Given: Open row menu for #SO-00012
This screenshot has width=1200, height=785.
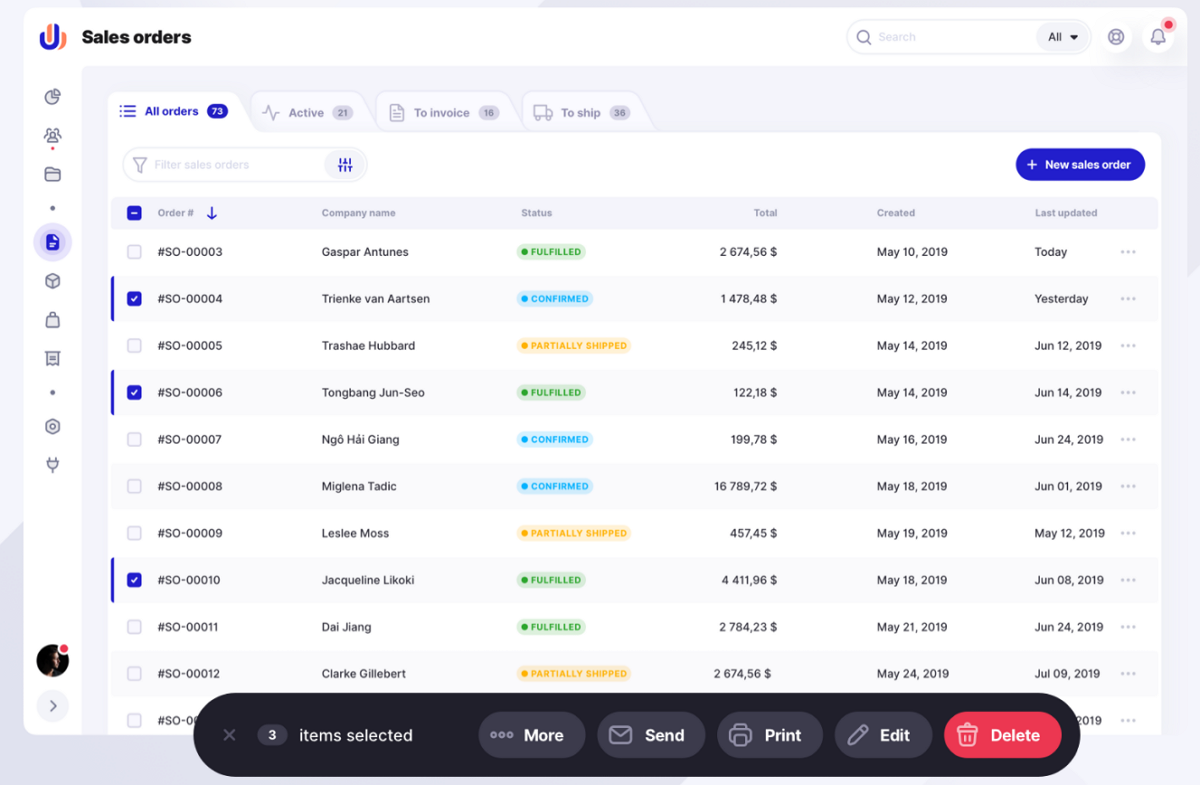Looking at the screenshot, I should tap(1128, 674).
